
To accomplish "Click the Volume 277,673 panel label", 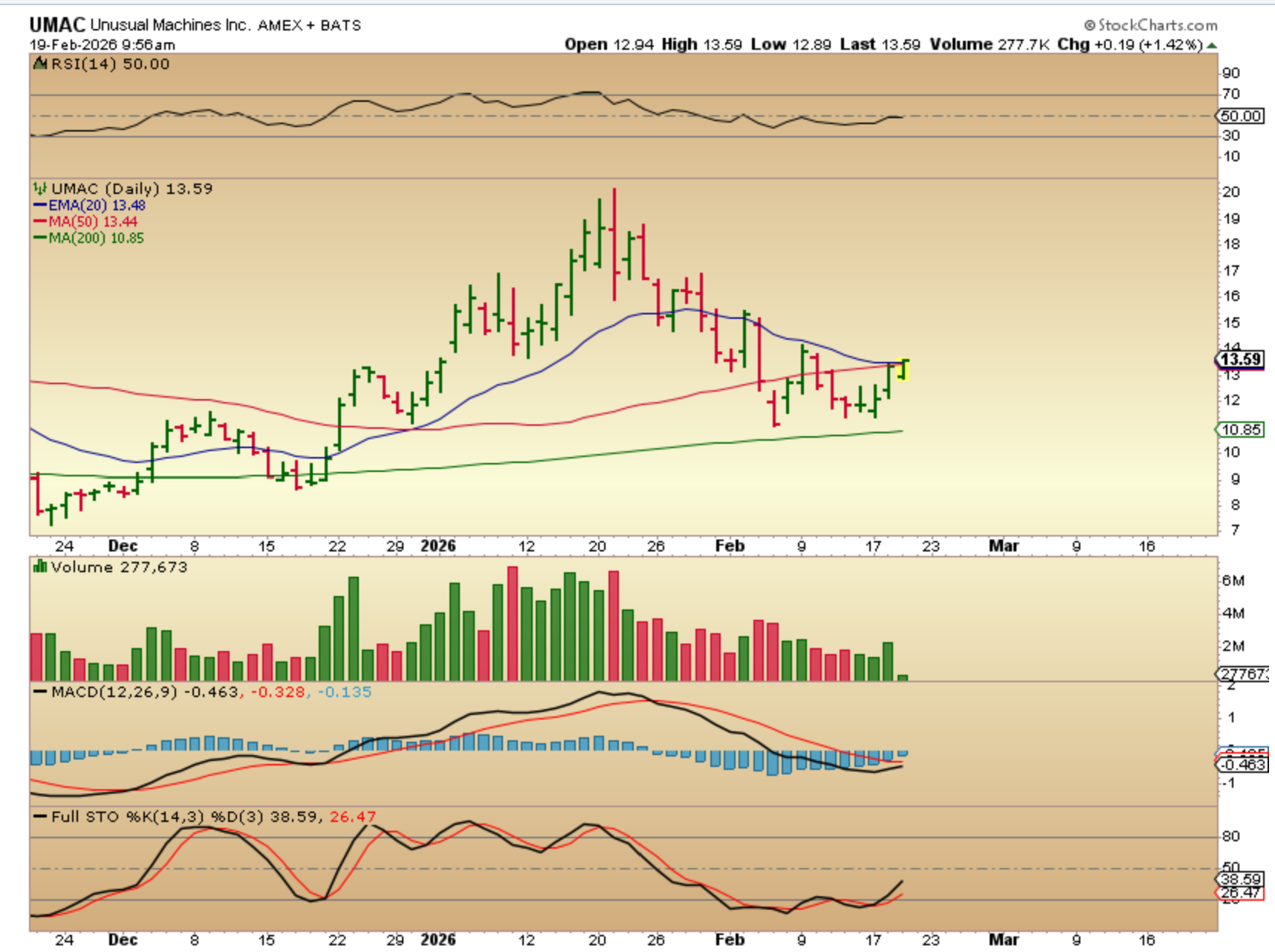I will [119, 567].
